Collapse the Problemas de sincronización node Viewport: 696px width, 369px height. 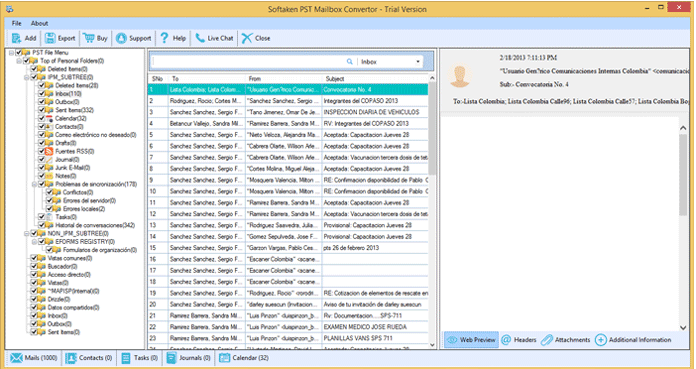coord(34,184)
